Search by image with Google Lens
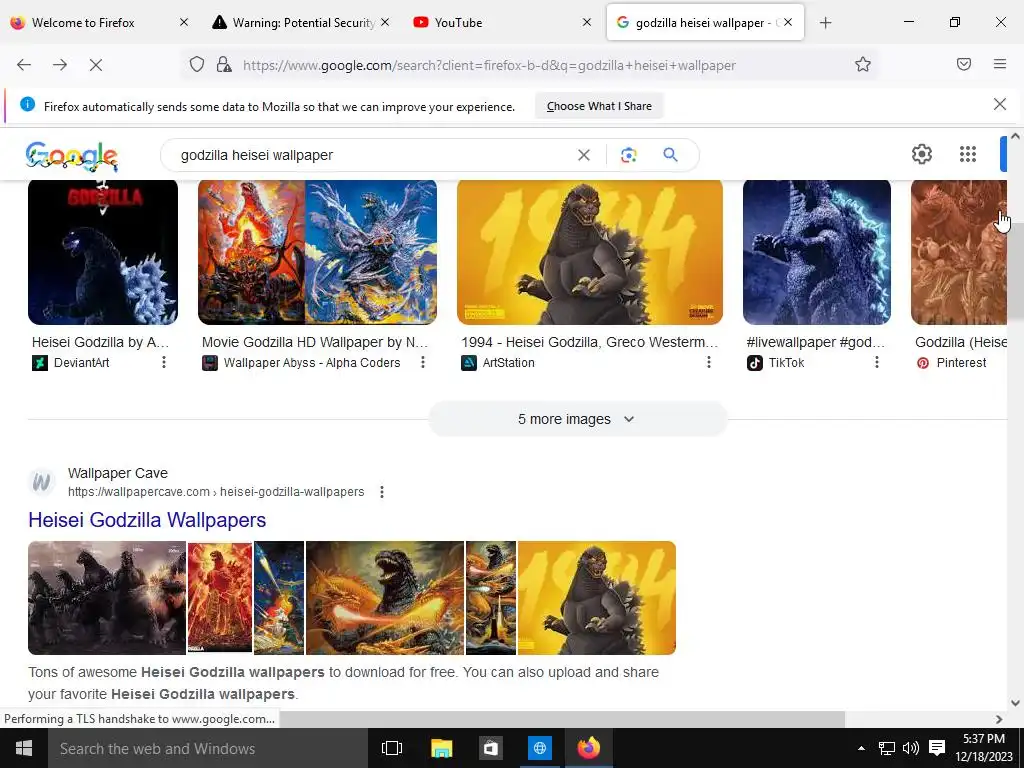Screen dimensions: 1024x768 click(x=629, y=155)
